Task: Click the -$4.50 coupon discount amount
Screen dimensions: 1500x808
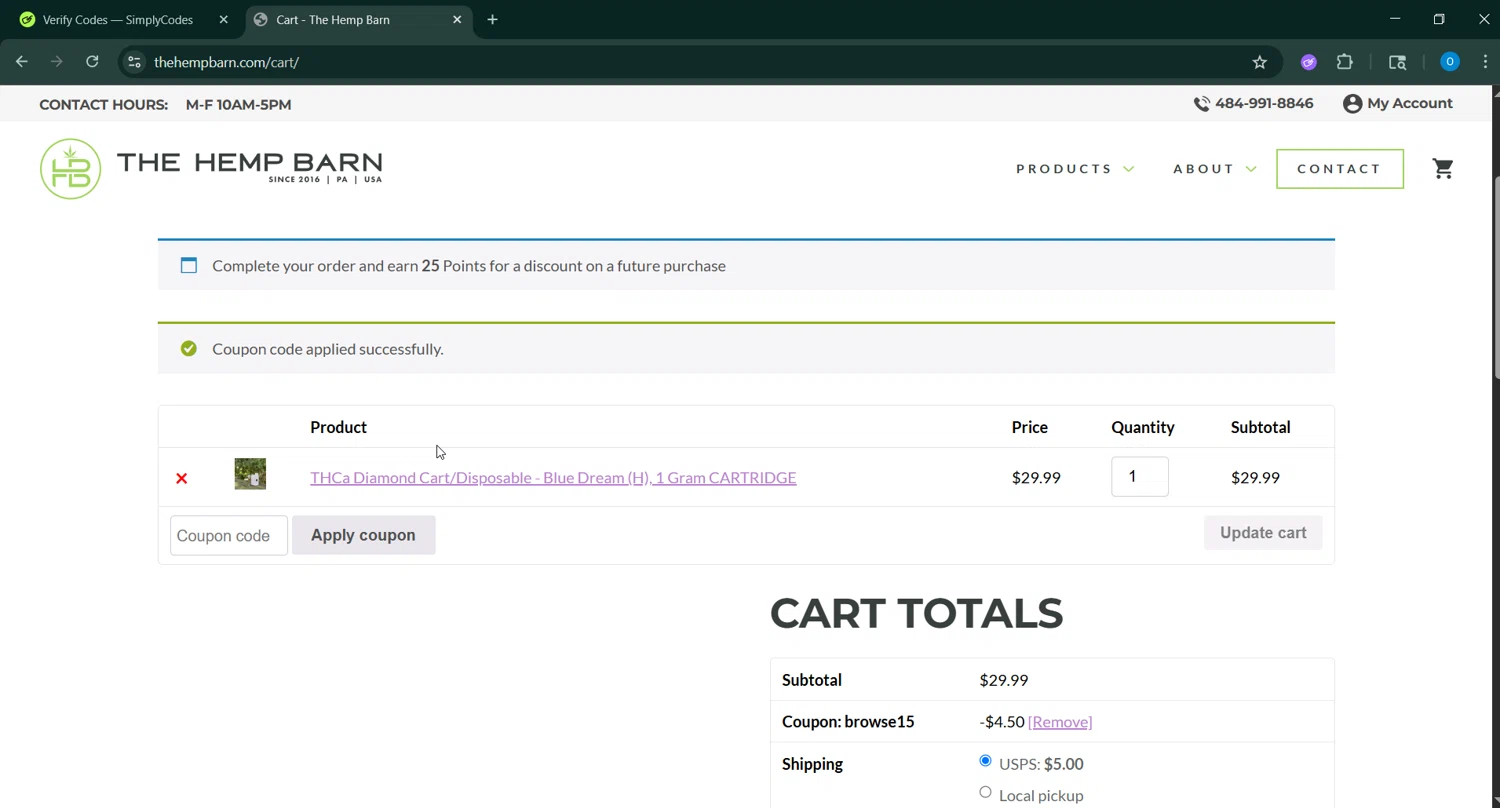Action: [1002, 721]
